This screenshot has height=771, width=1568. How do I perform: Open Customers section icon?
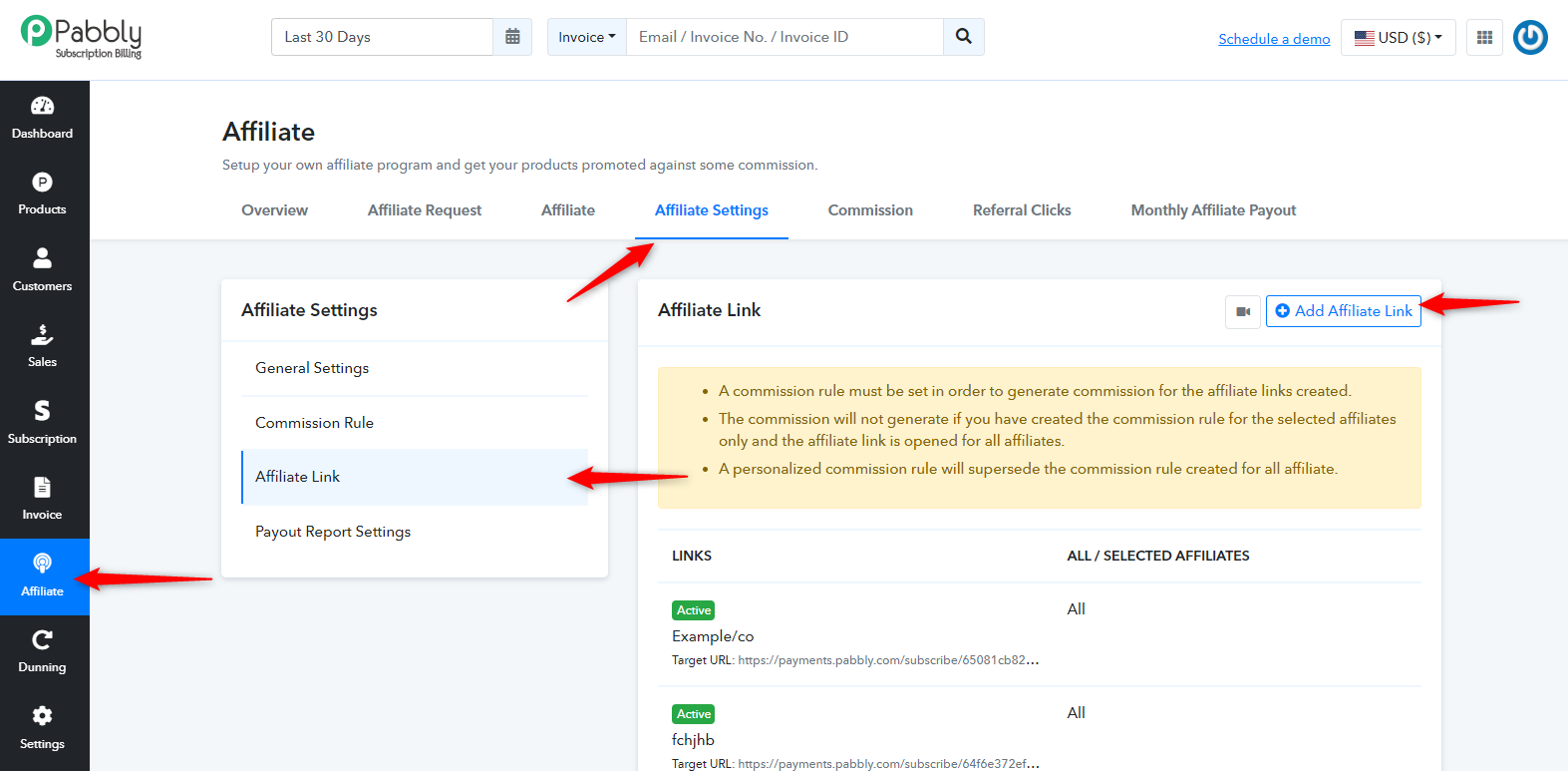(42, 258)
